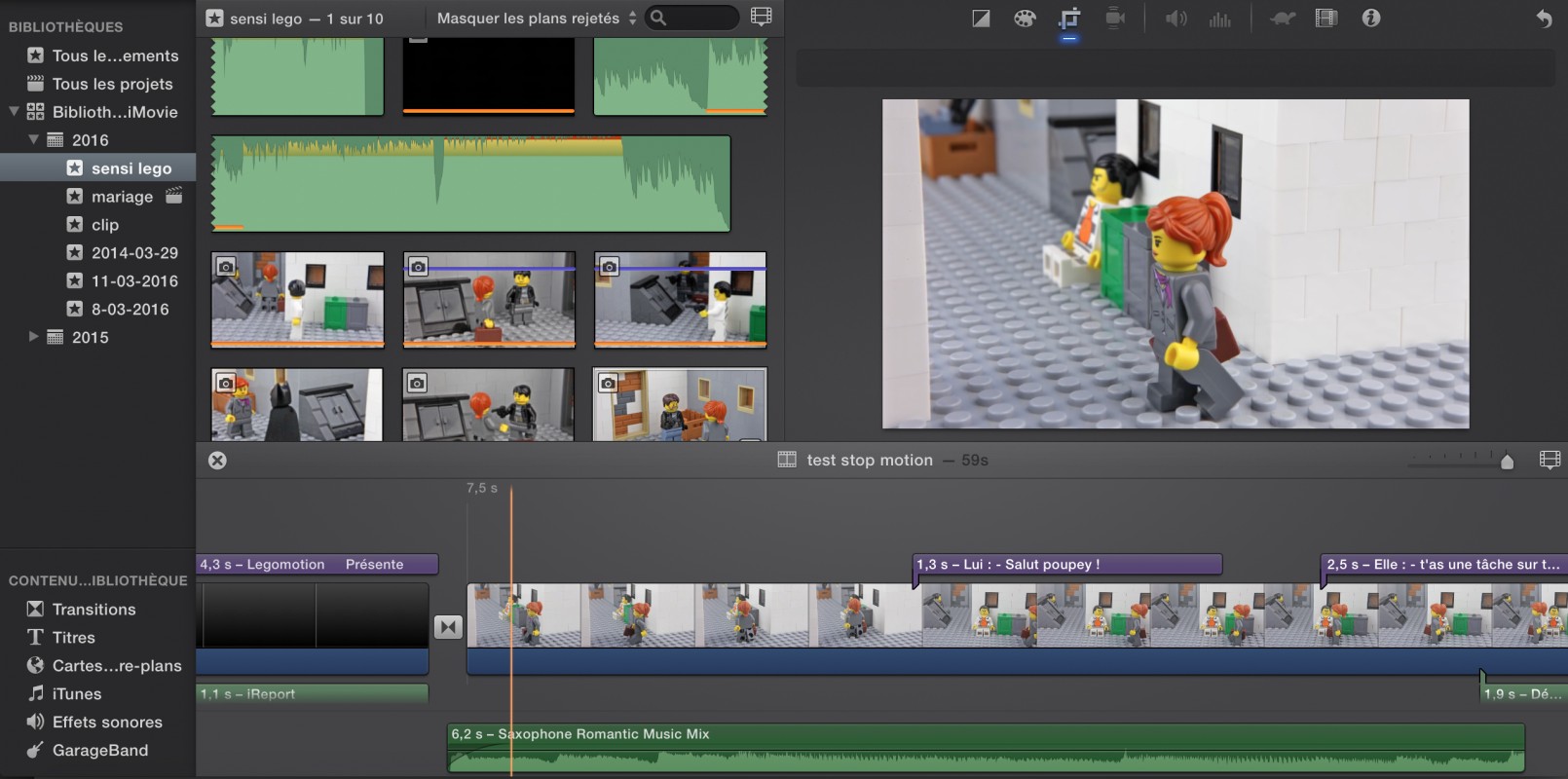Toggle the filmstrip appearance button in browser header
The height and width of the screenshot is (779, 1568).
point(762,17)
